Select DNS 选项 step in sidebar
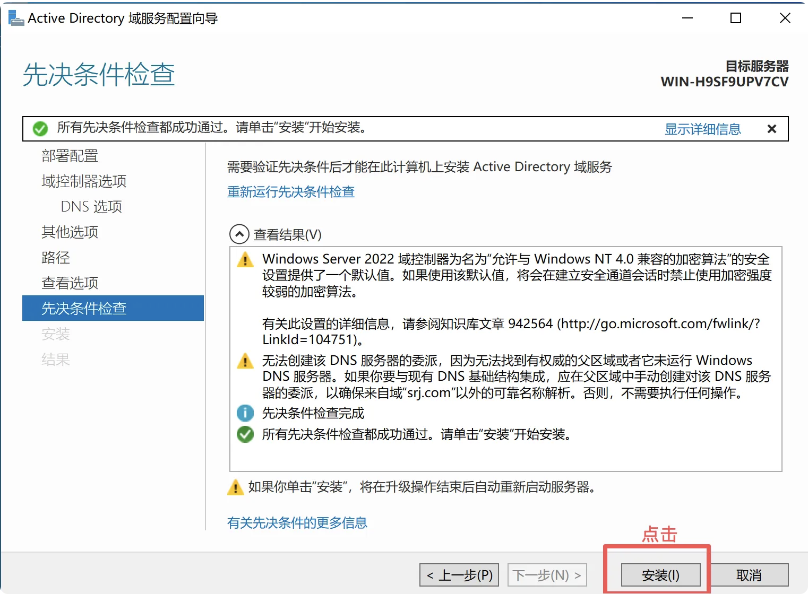The image size is (808, 594). [91, 207]
